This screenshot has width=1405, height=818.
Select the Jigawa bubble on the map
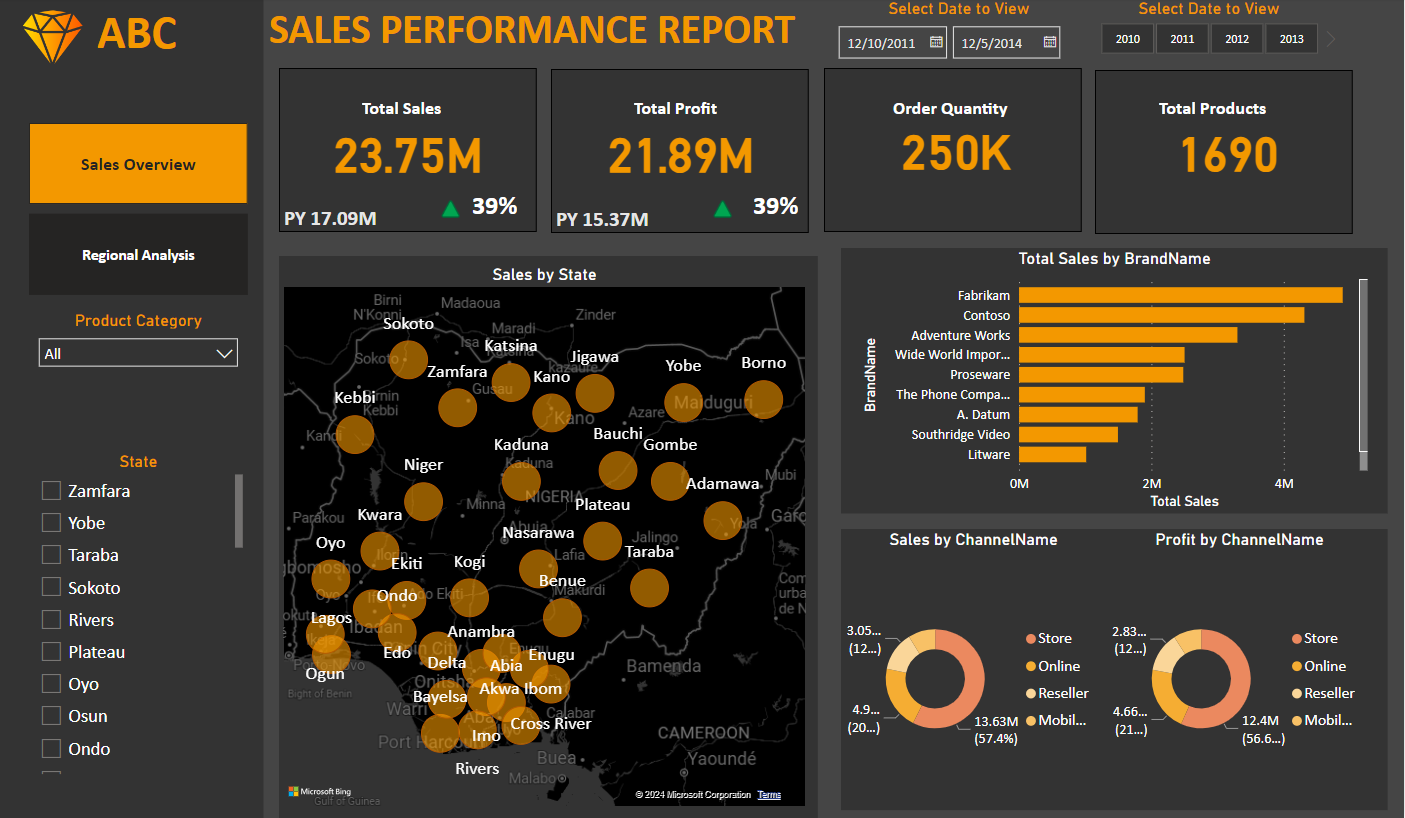point(595,393)
